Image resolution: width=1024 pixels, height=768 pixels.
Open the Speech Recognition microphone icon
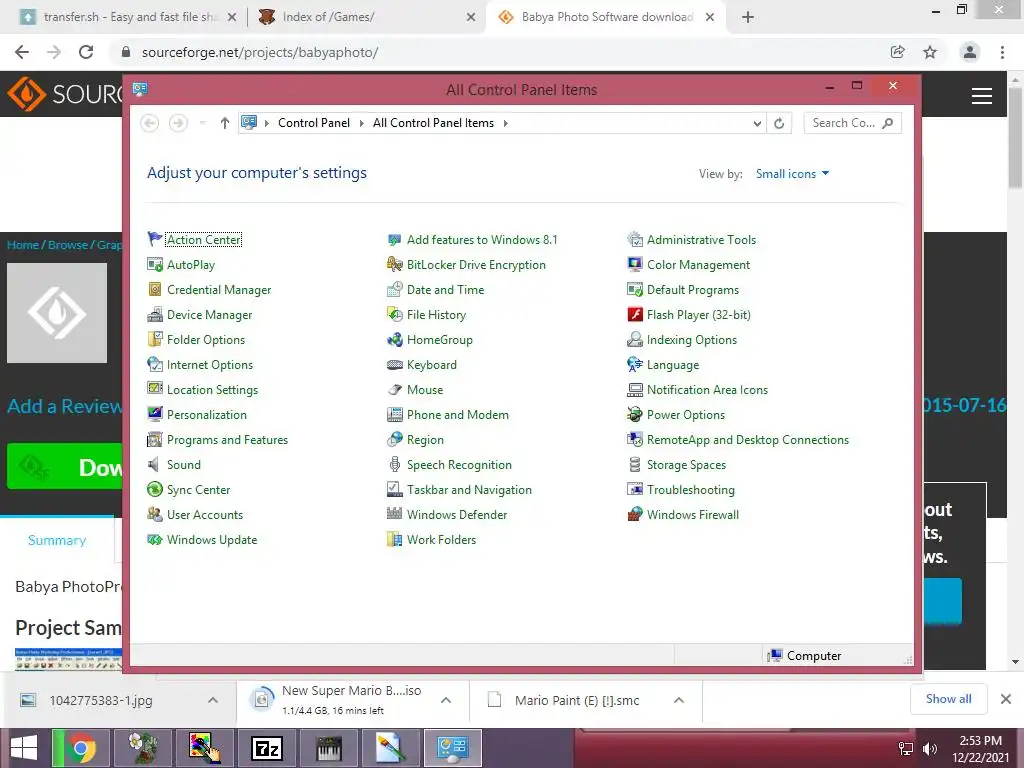pos(394,464)
